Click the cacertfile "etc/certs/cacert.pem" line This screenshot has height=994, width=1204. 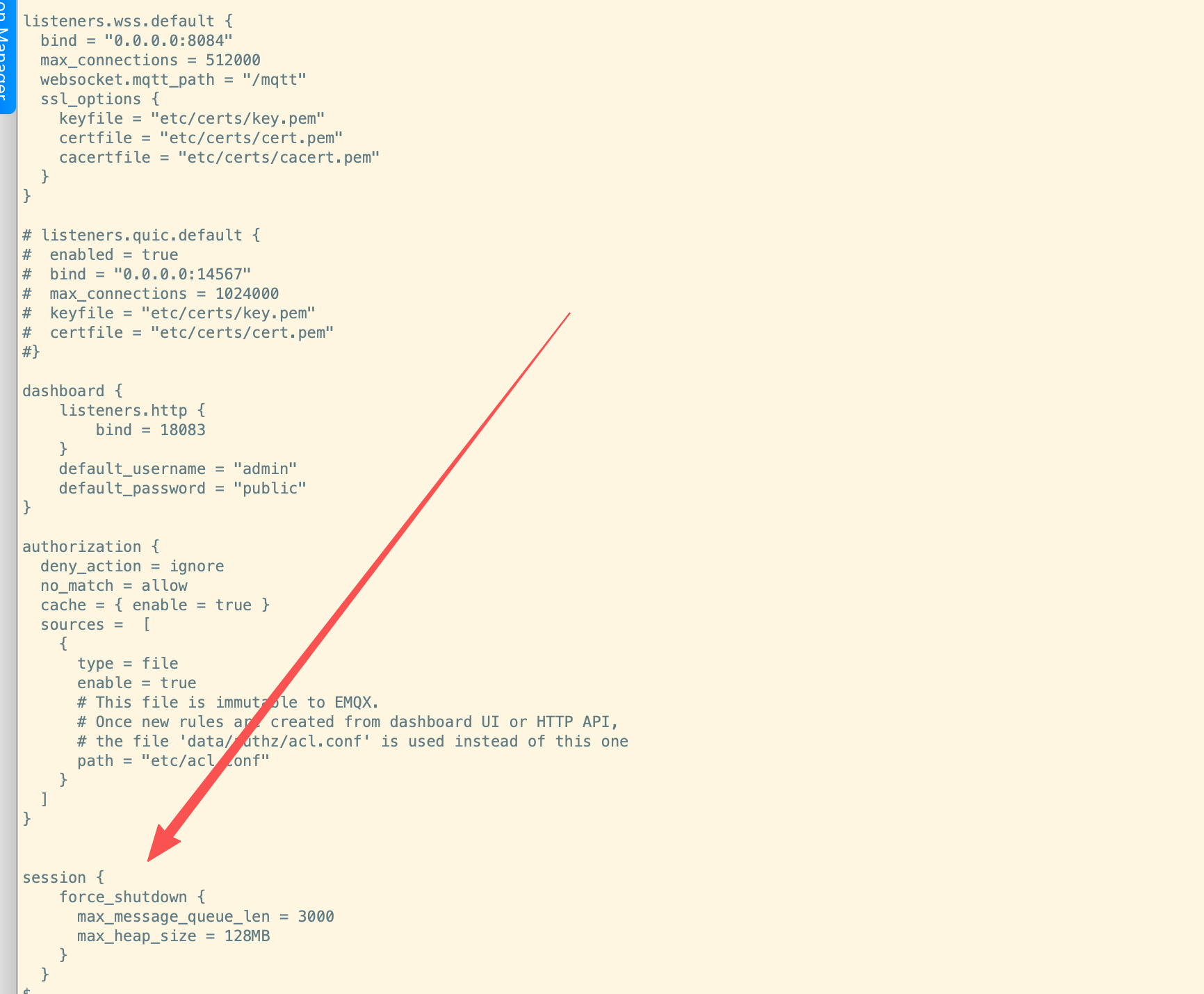(x=219, y=158)
